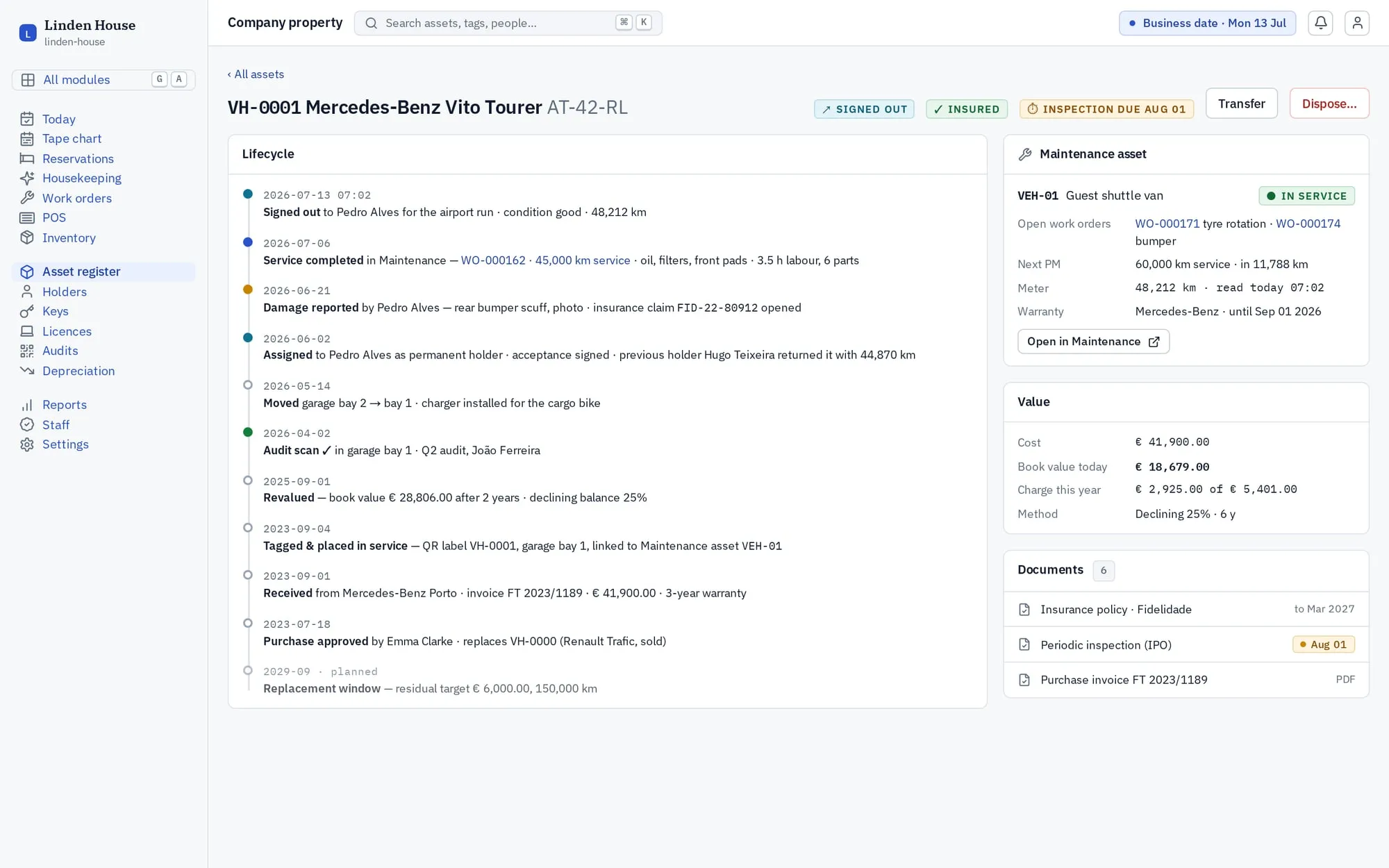The height and width of the screenshot is (868, 1389).
Task: Click the Inventory box icon
Action: pos(27,237)
